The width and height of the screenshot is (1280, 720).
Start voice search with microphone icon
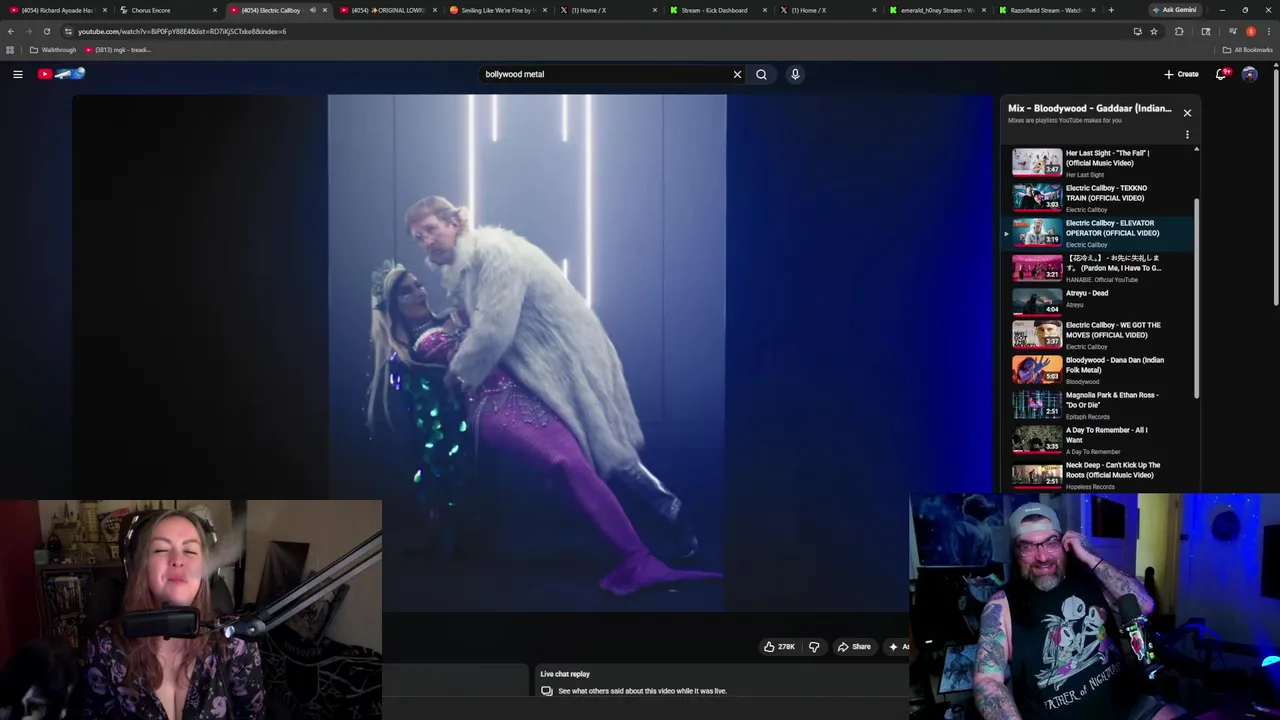click(795, 74)
